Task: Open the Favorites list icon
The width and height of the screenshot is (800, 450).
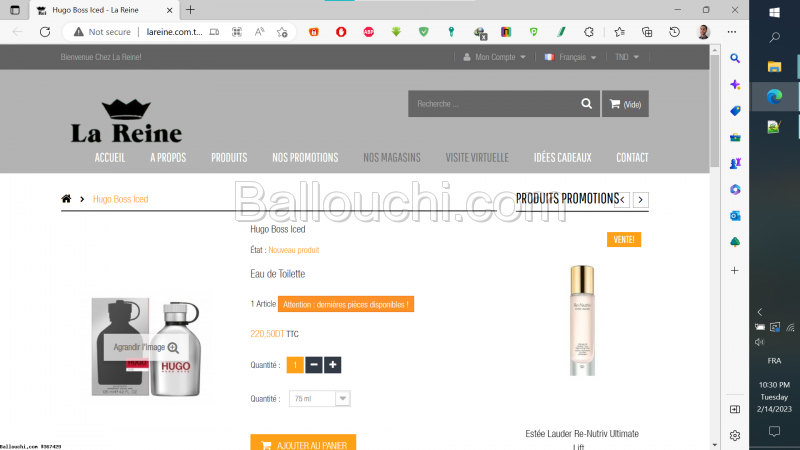Action: pos(619,32)
